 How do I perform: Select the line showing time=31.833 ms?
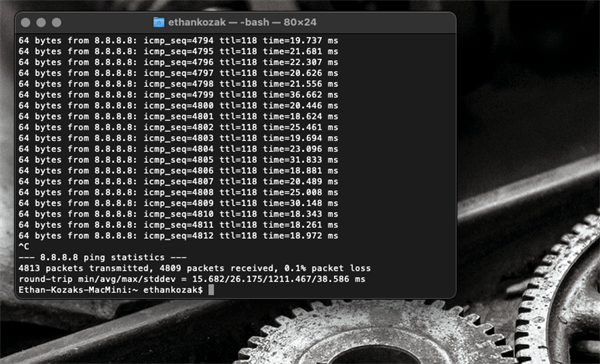coord(178,160)
